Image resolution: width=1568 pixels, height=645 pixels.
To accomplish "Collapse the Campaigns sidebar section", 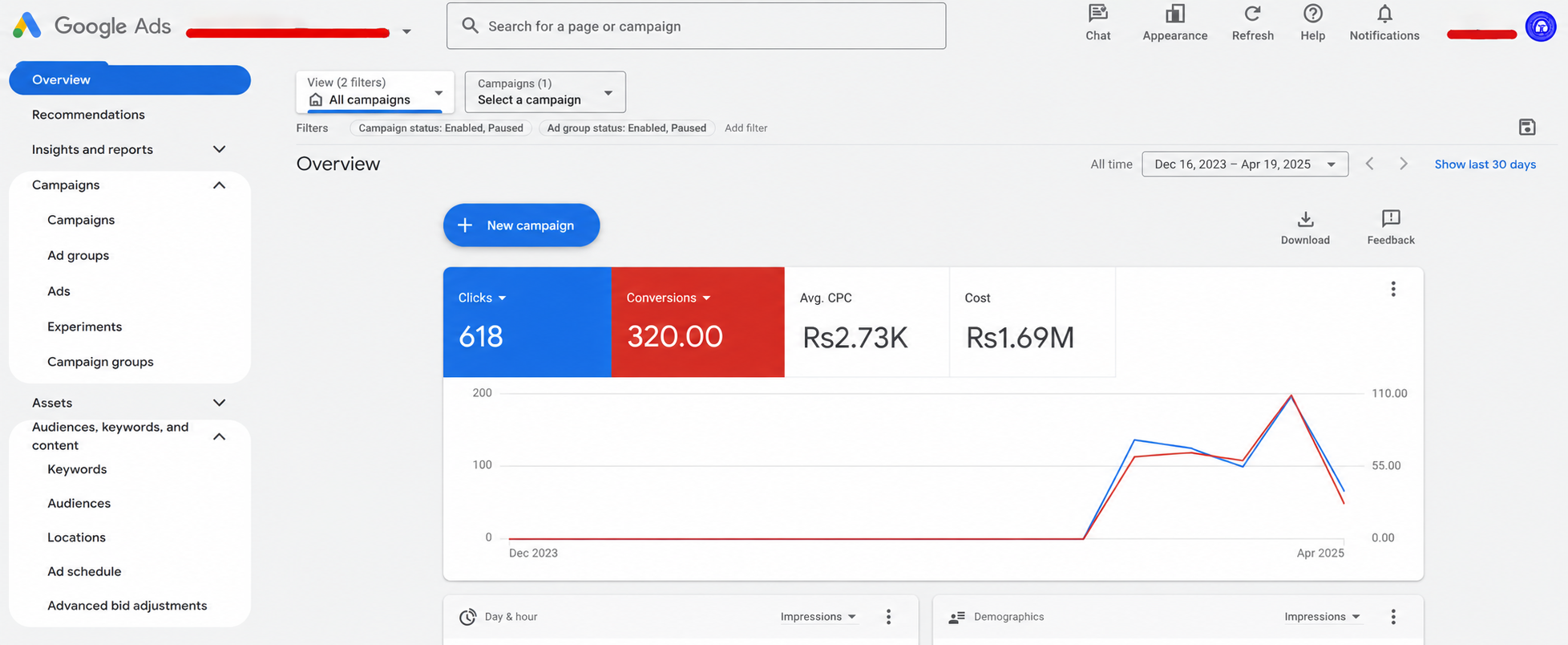I will [219, 185].
